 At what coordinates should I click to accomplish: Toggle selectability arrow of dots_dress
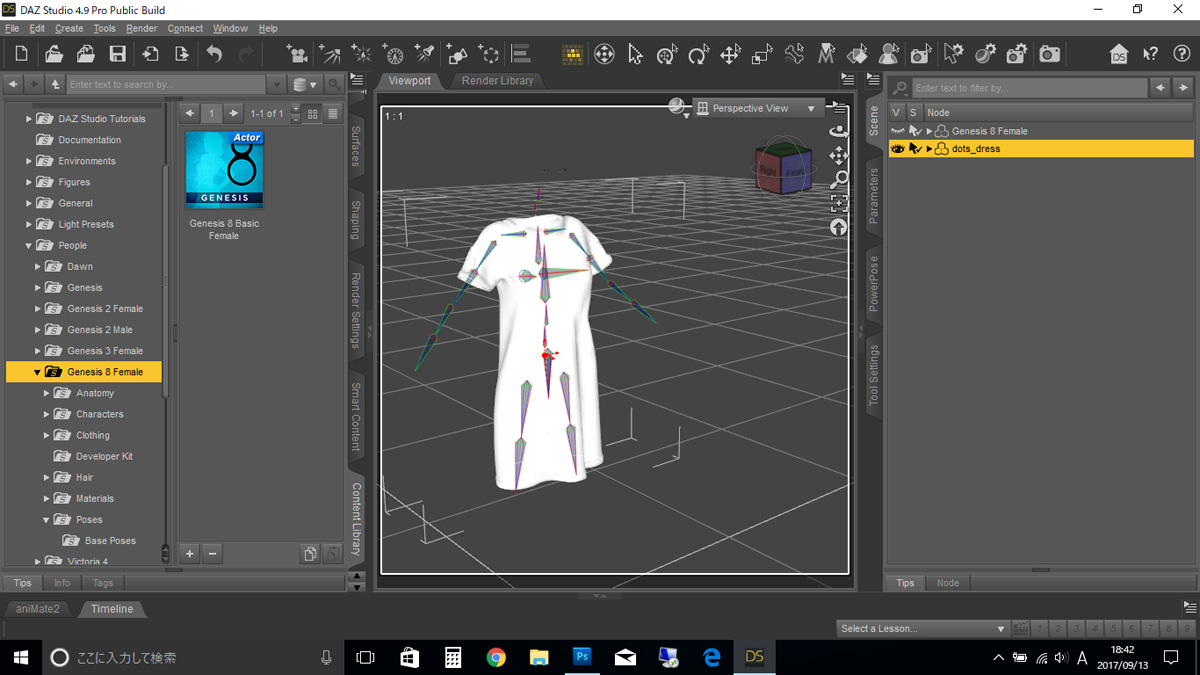pos(914,149)
